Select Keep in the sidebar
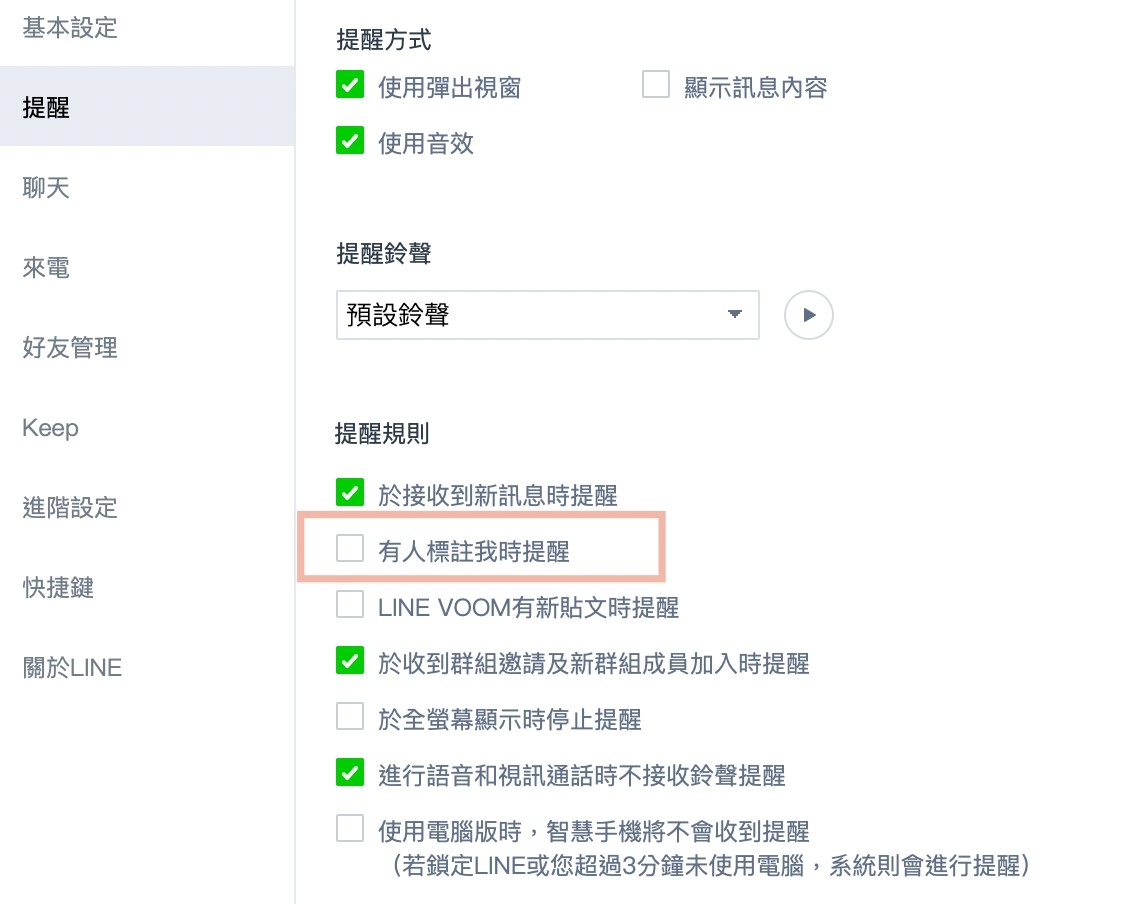 (x=50, y=428)
